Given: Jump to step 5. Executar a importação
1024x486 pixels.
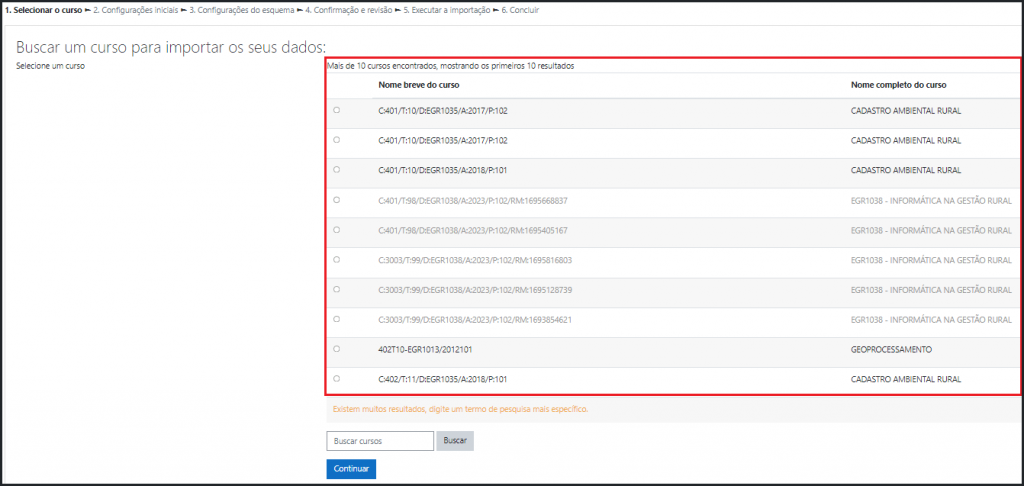Looking at the screenshot, I should 450,10.
